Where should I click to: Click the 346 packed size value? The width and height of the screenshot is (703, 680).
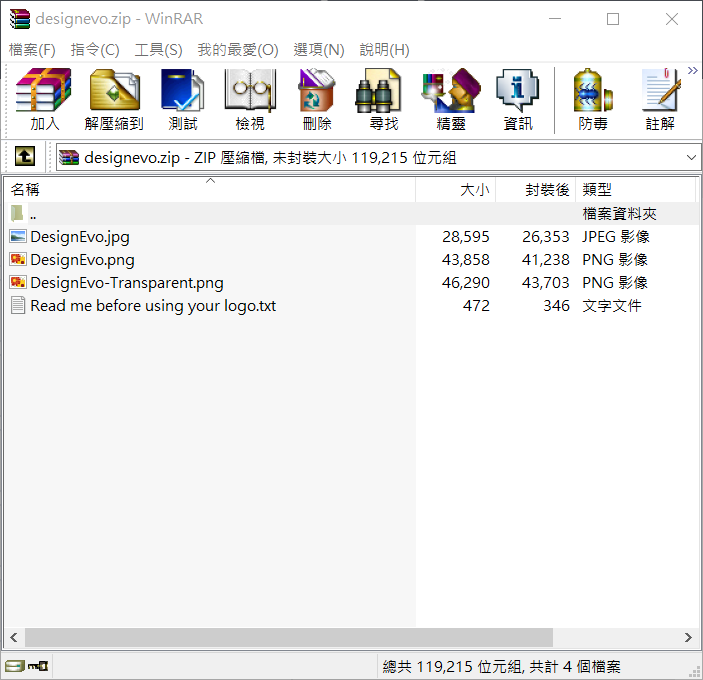(x=556, y=306)
